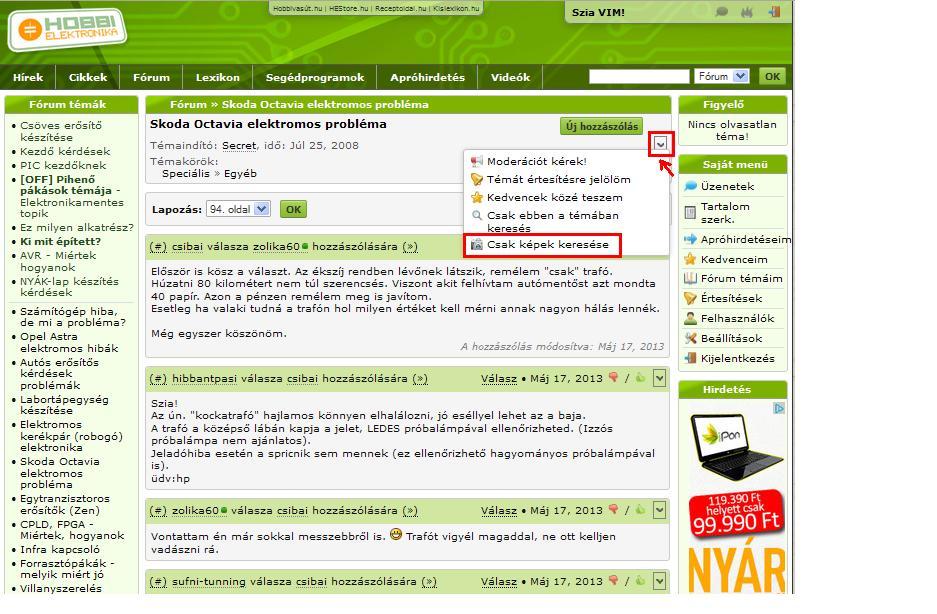Expand options arrow on sufni-tunning's post
The width and height of the screenshot is (937, 614).
pyautogui.click(x=659, y=581)
